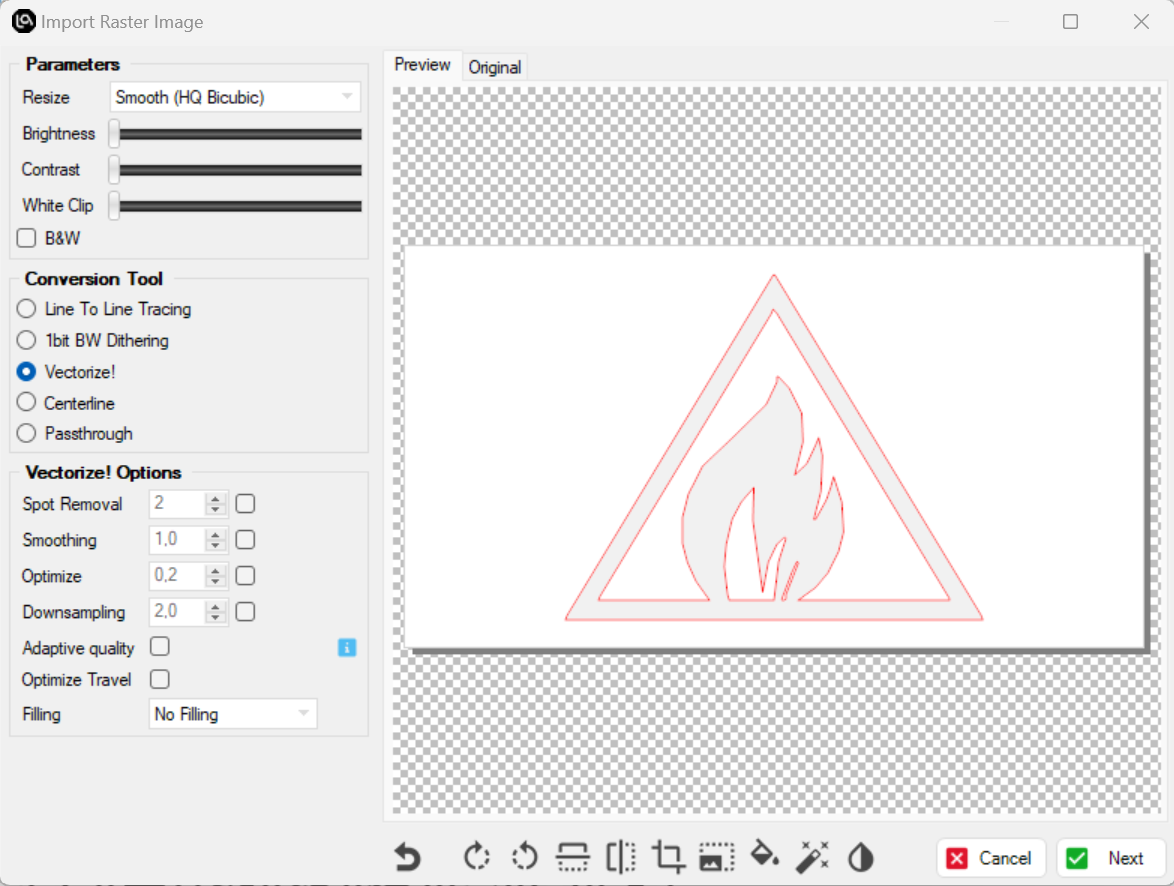Expand the Filling dropdown

(232, 714)
